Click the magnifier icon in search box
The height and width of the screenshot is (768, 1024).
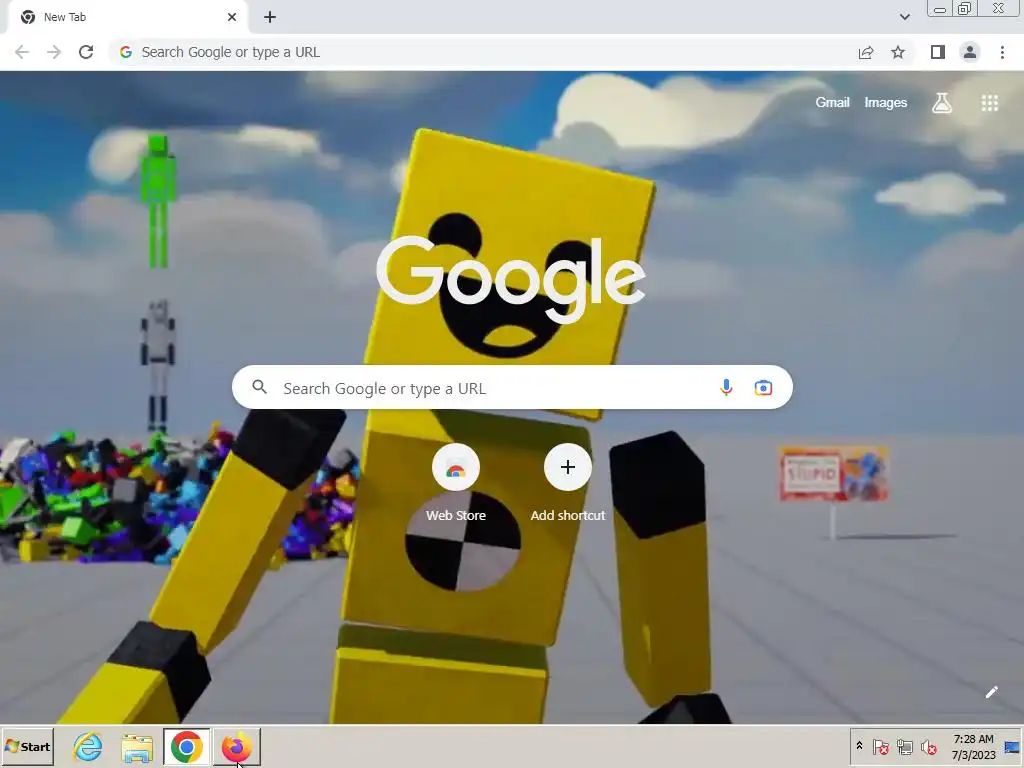coord(259,387)
